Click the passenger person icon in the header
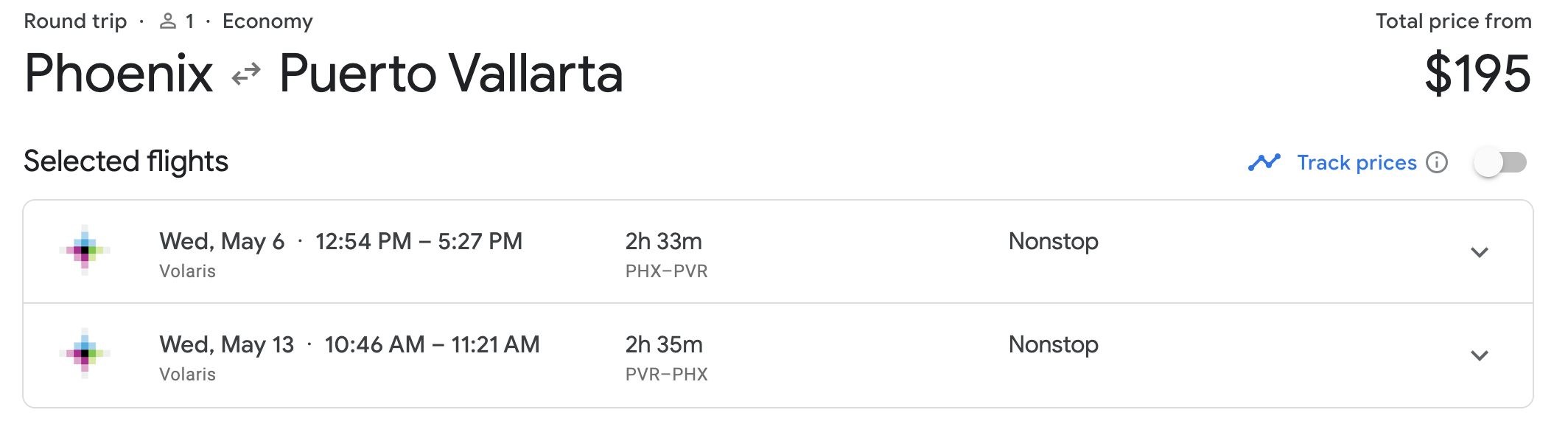This screenshot has width=1568, height=435. click(x=168, y=20)
